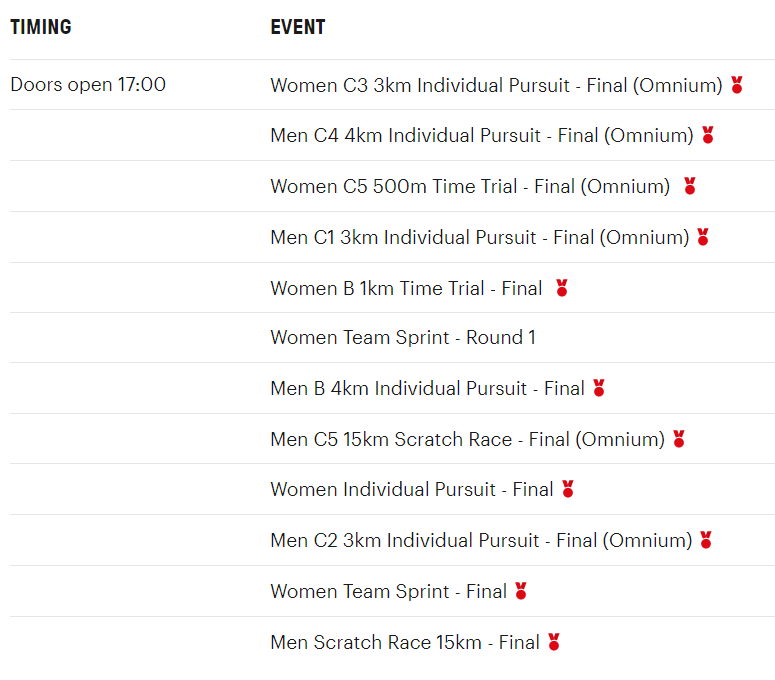Image resolution: width=775 pixels, height=680 pixels.
Task: Click medal icon next to Men B 4km Pursuit
Action: coord(599,388)
